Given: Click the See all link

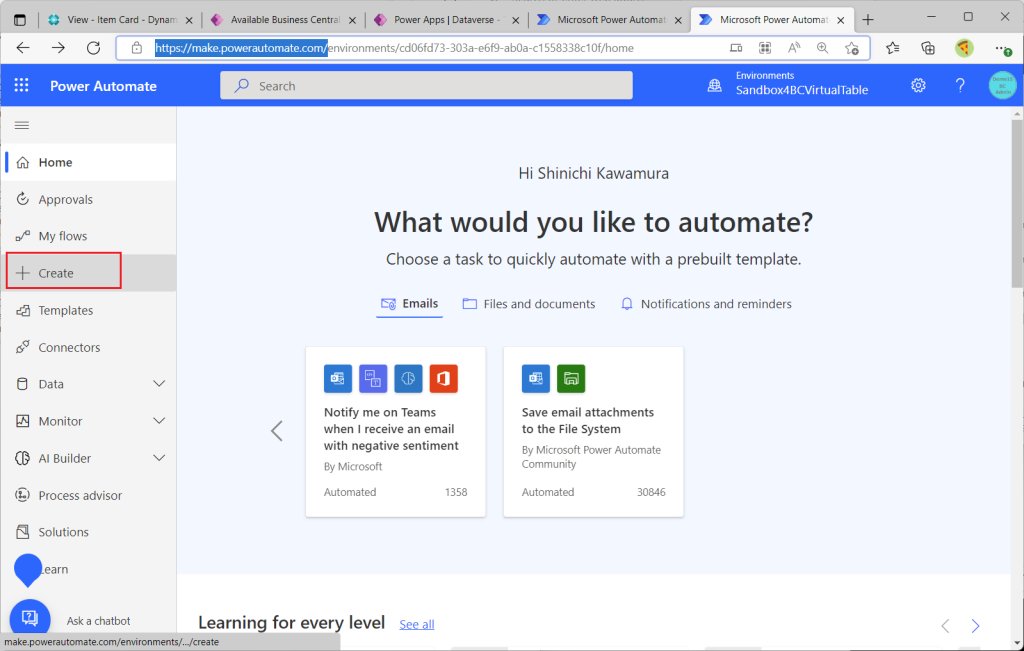Looking at the screenshot, I should (417, 624).
